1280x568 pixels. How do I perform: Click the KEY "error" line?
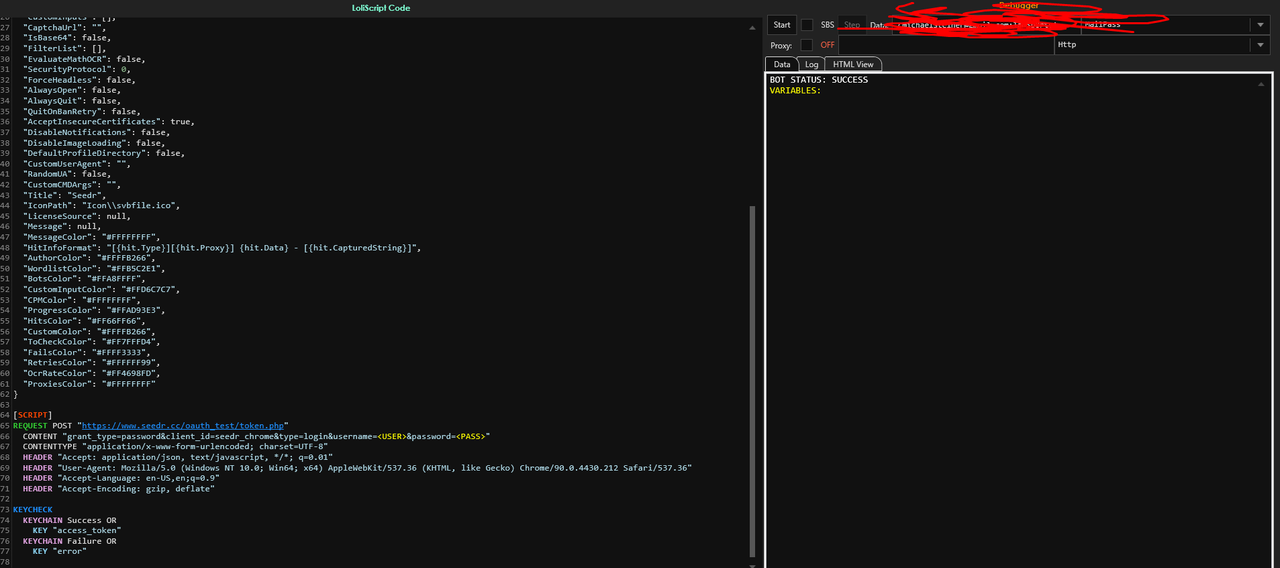[60, 551]
